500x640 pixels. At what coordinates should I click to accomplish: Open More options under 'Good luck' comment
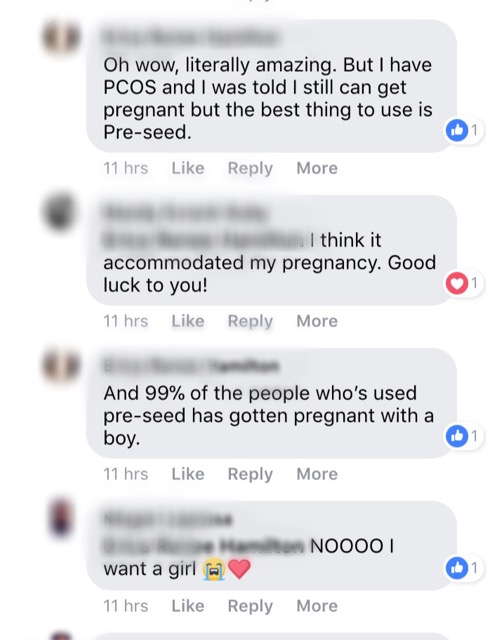[x=317, y=321]
